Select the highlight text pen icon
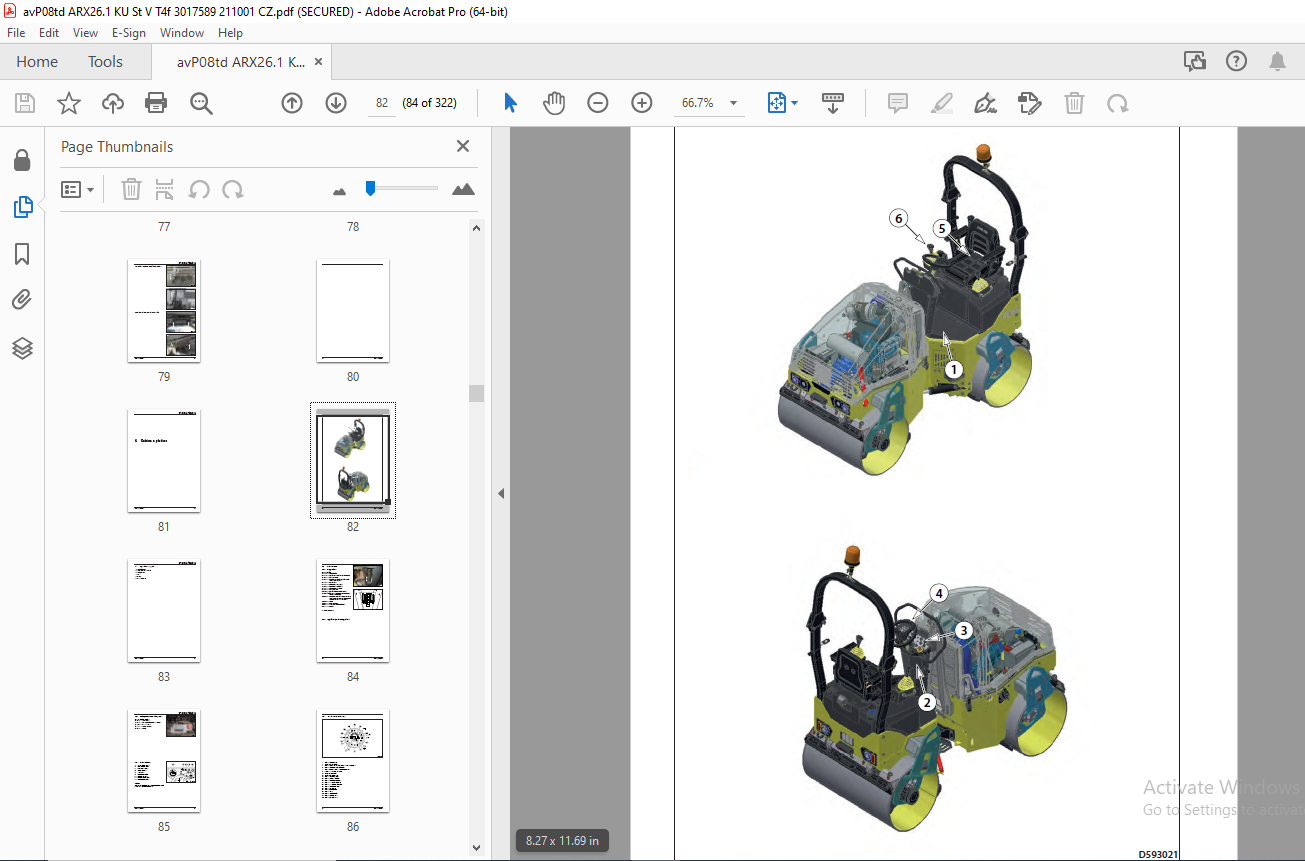Image resolution: width=1305 pixels, height=861 pixels. 941,103
